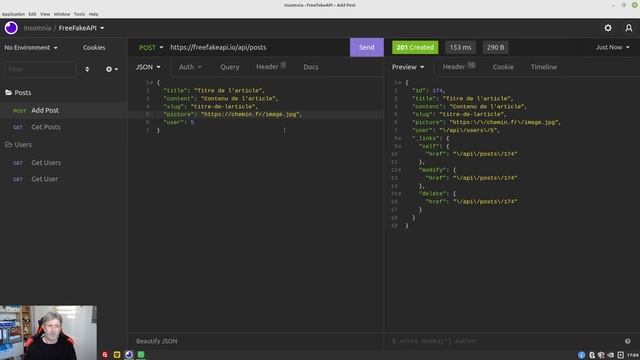Screen dimensions: 640x360
Task: Open the Preview mode dropdown
Action: (x=408, y=67)
